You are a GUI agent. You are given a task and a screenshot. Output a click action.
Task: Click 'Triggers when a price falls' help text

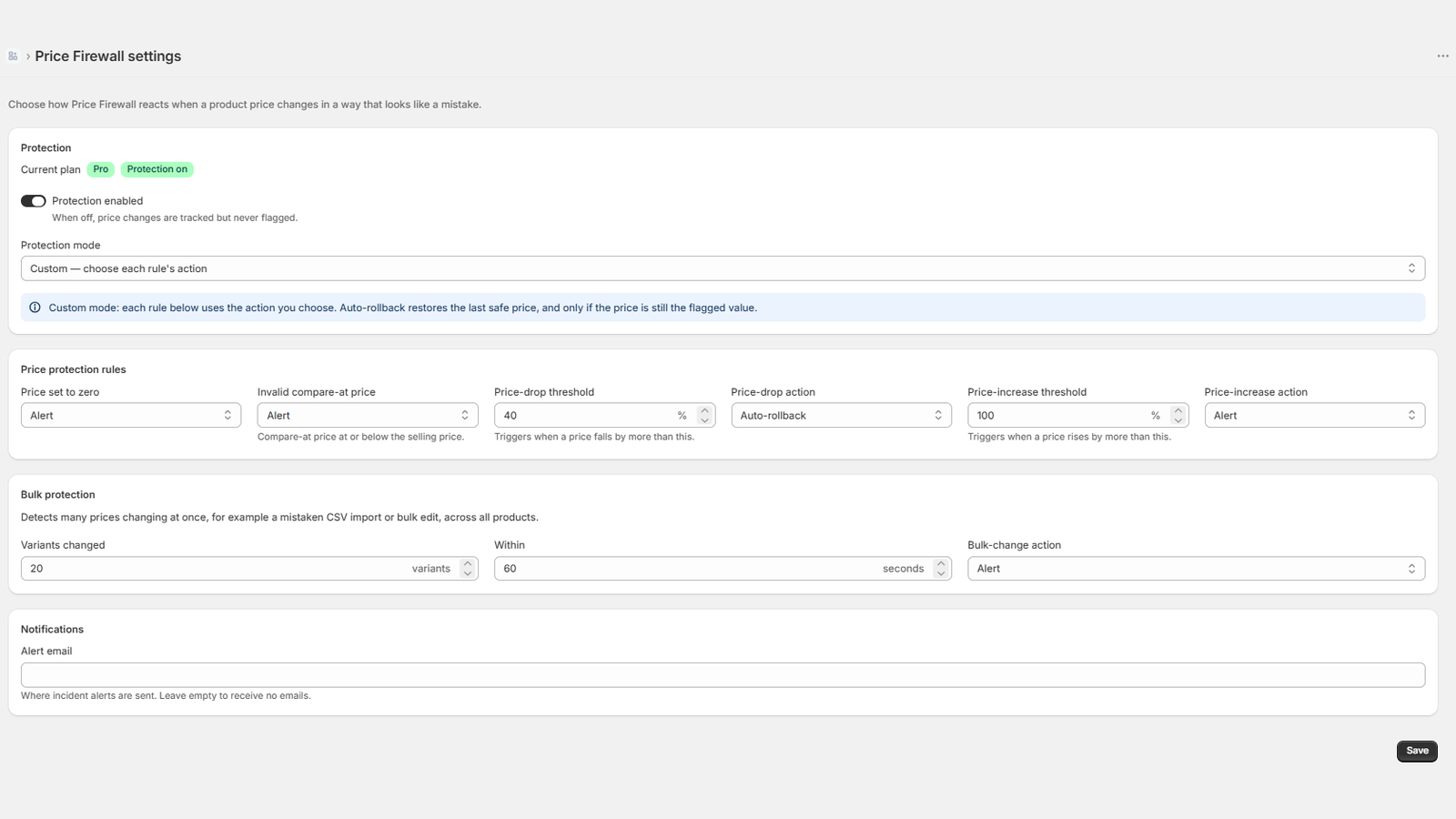594,437
